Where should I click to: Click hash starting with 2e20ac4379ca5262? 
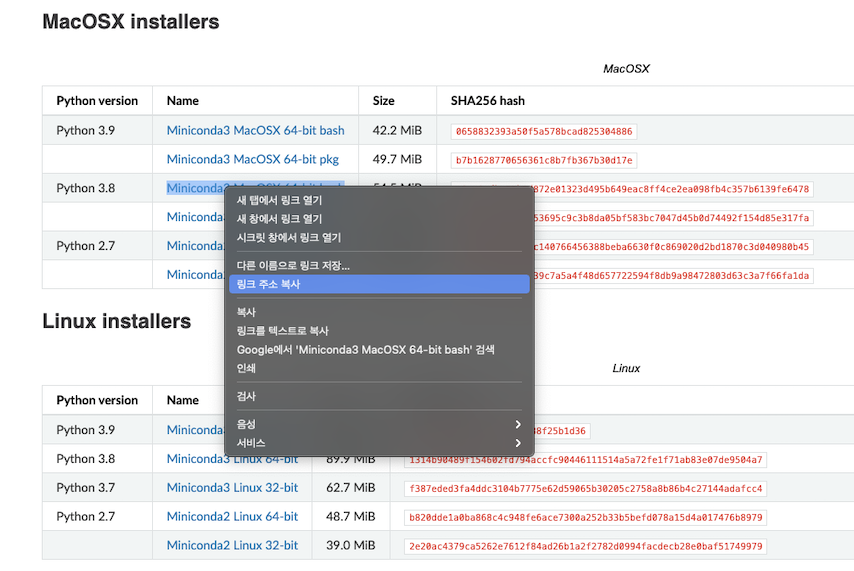[x=585, y=546]
